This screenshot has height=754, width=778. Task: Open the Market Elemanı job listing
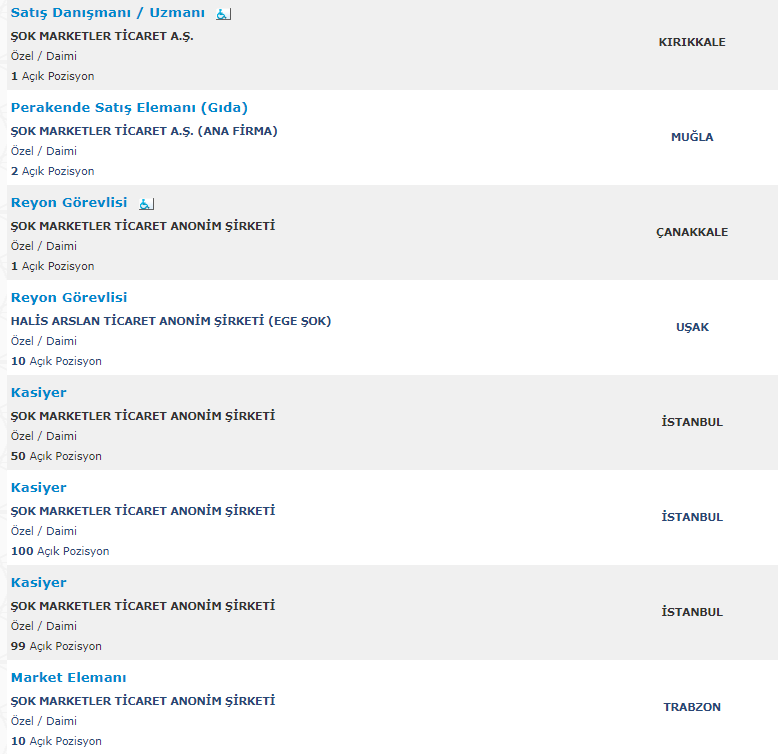69,677
